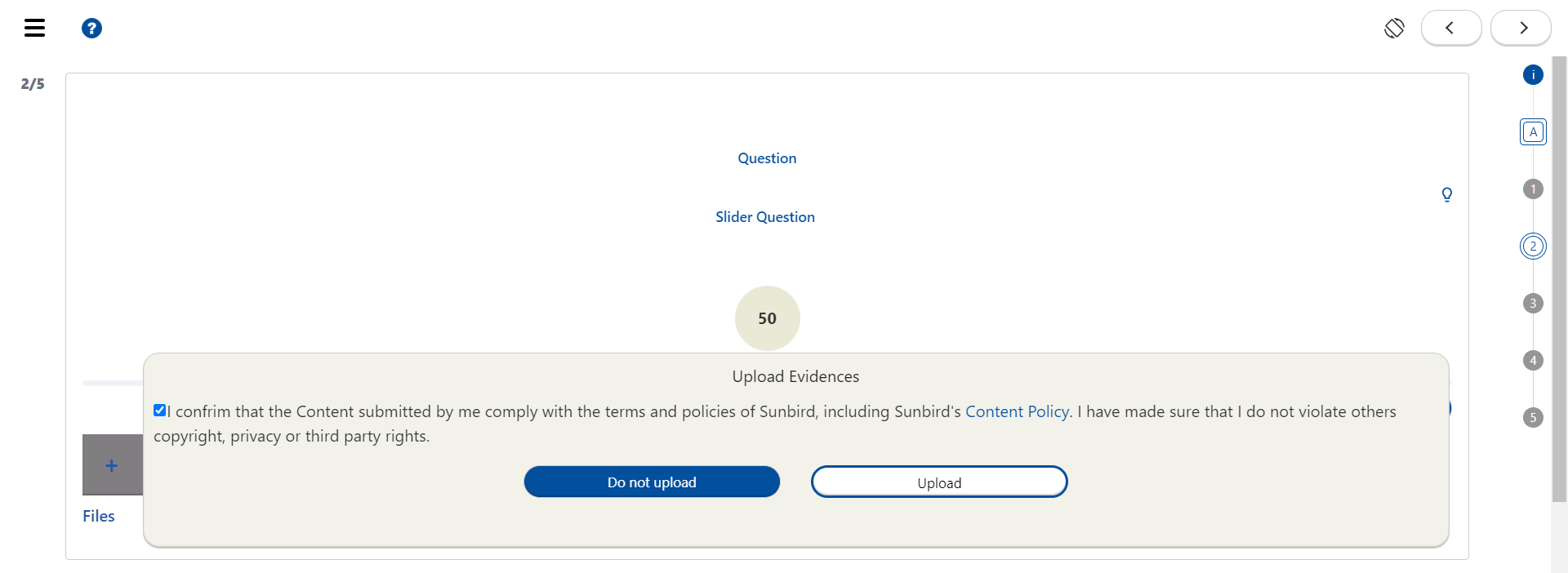Image resolution: width=1568 pixels, height=573 pixels.
Task: Click the blue help question mark icon
Action: click(x=91, y=29)
